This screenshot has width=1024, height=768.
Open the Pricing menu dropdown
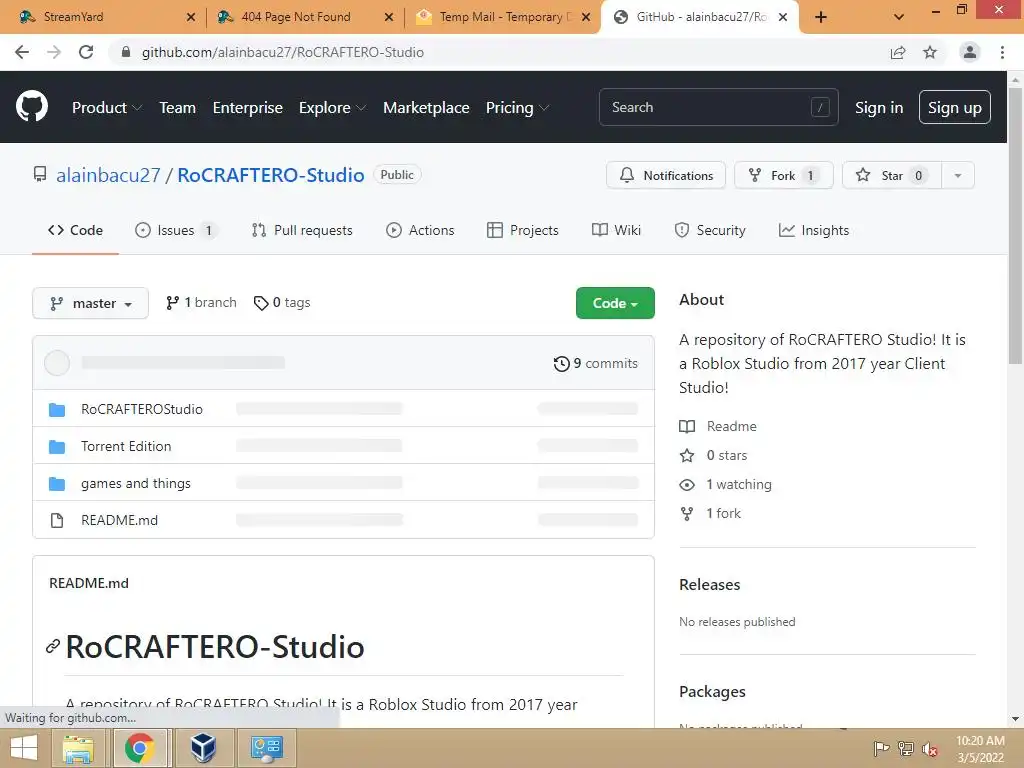(517, 108)
